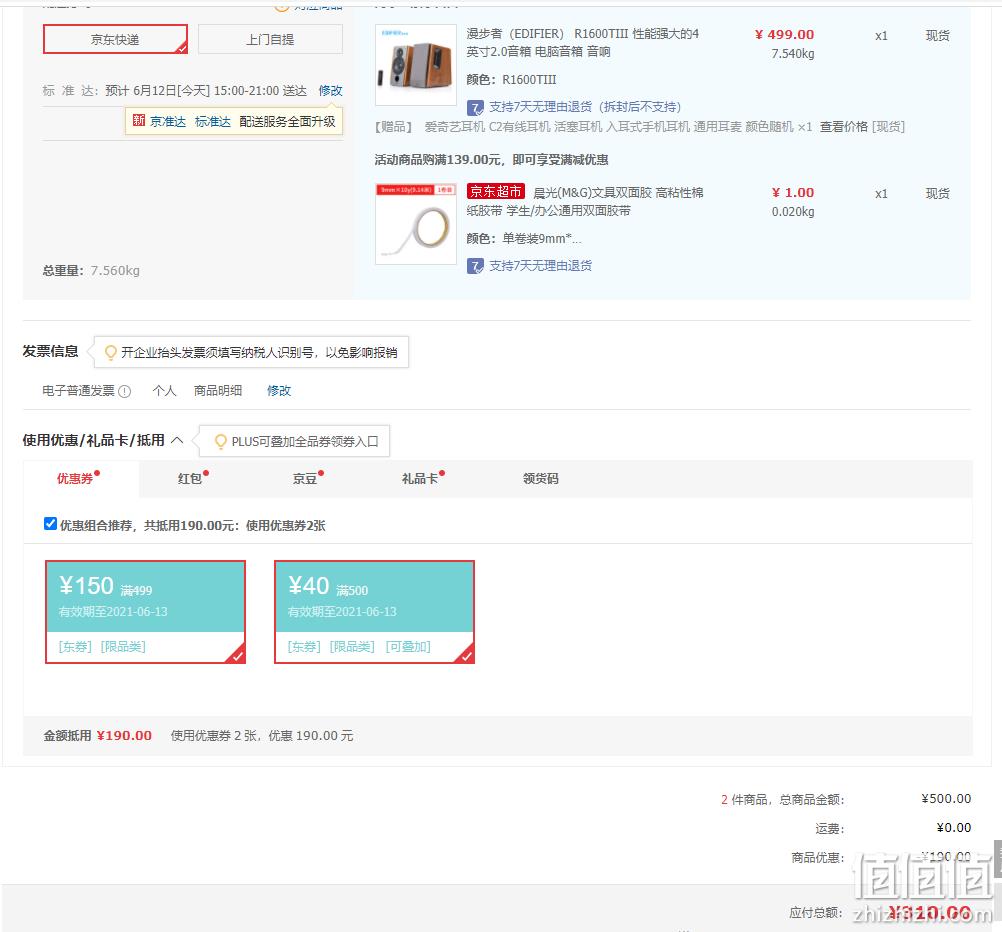The width and height of the screenshot is (1002, 932).
Task: Open double-sided tape product thumbnail
Action: [x=416, y=224]
